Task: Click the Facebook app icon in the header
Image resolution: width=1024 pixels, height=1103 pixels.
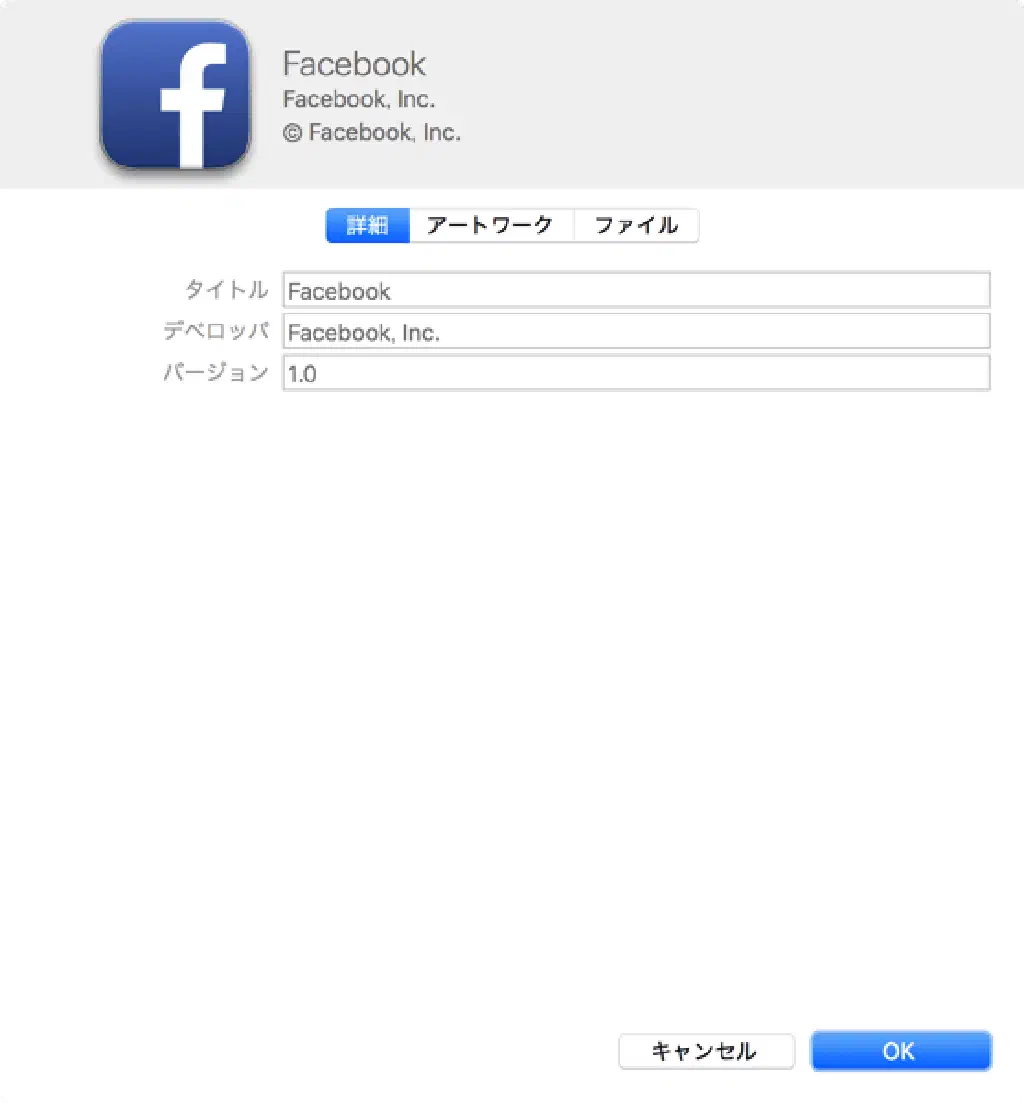Action: 175,94
